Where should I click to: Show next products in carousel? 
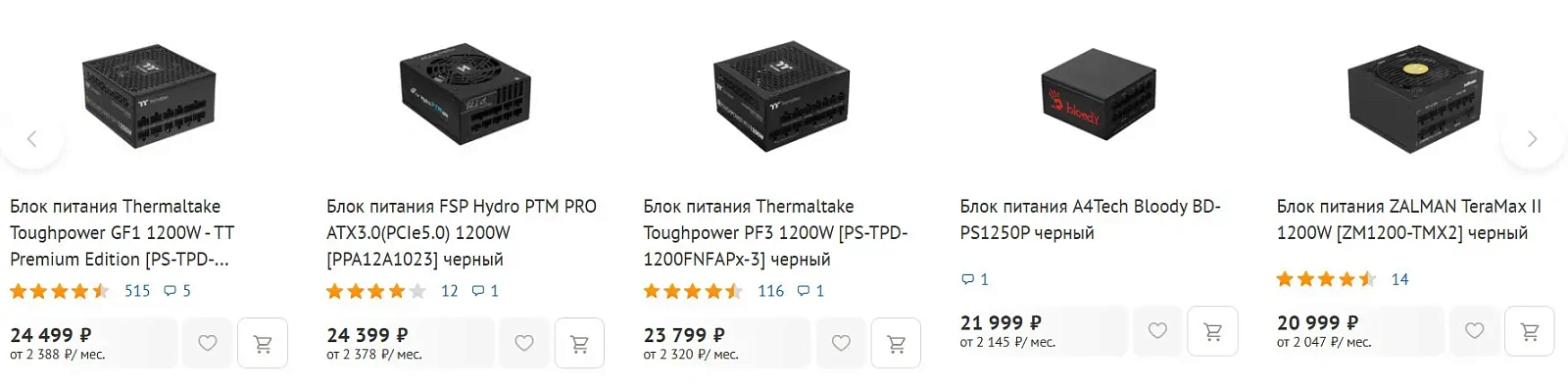click(x=1534, y=138)
